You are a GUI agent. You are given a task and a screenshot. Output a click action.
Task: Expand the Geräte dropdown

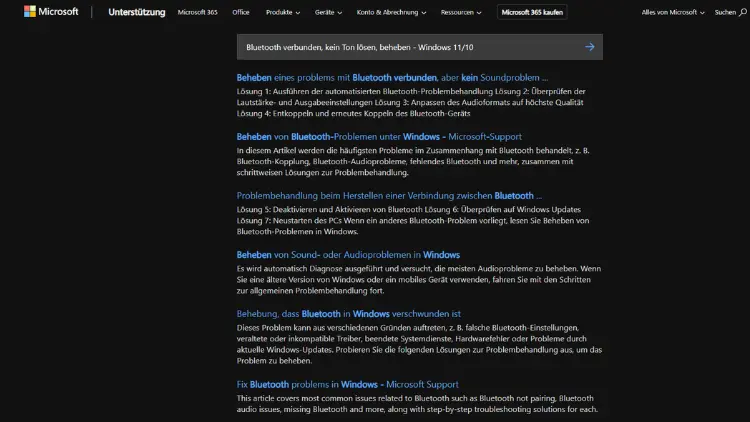328,12
